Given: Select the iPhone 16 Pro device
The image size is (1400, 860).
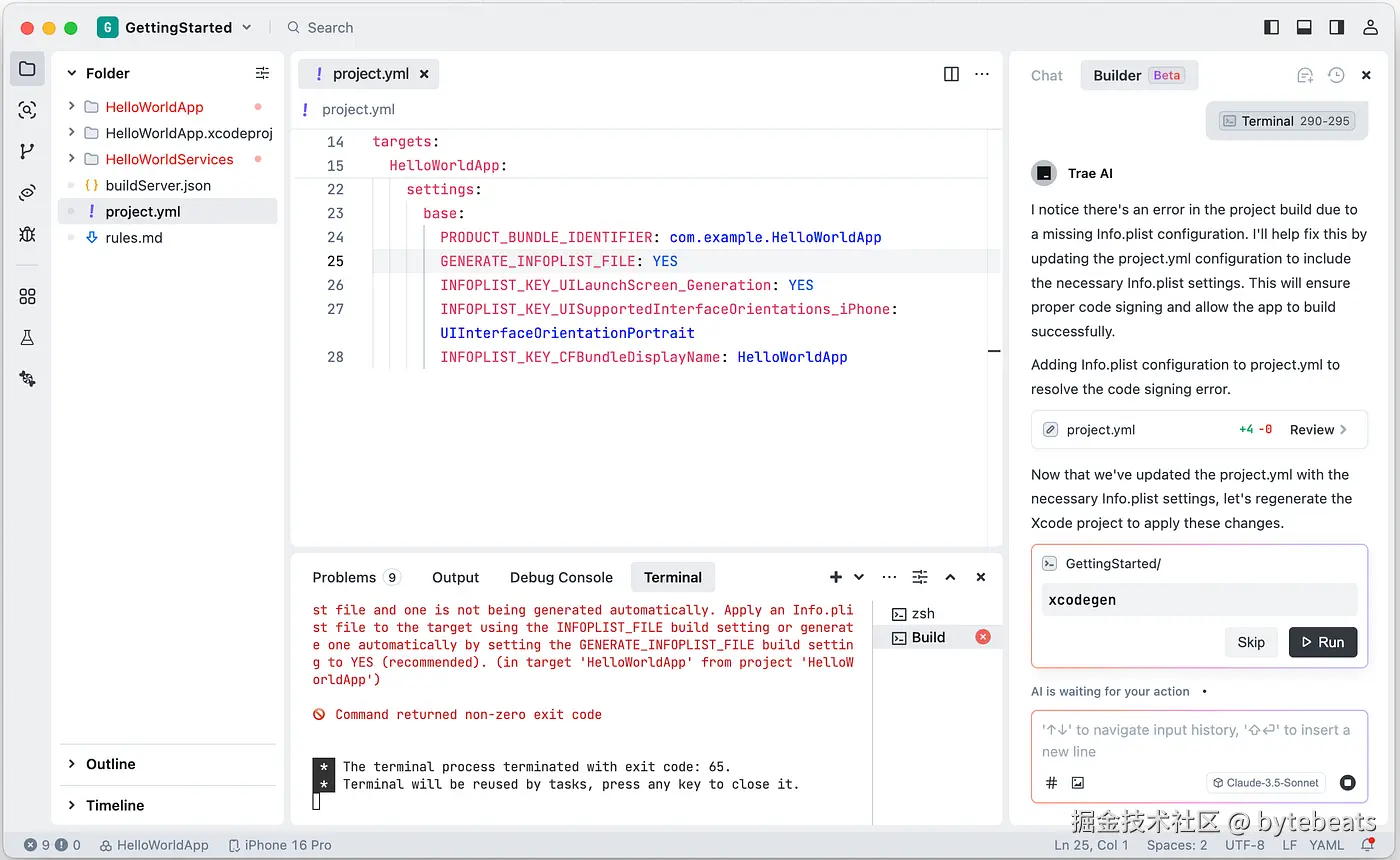Looking at the screenshot, I should click(280, 845).
